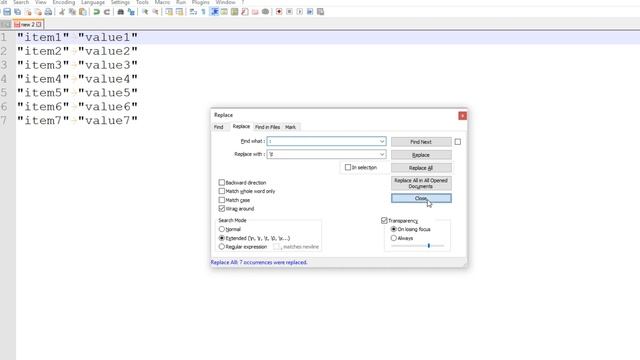
Task: Click the macro Playback icon
Action: coord(300,12)
